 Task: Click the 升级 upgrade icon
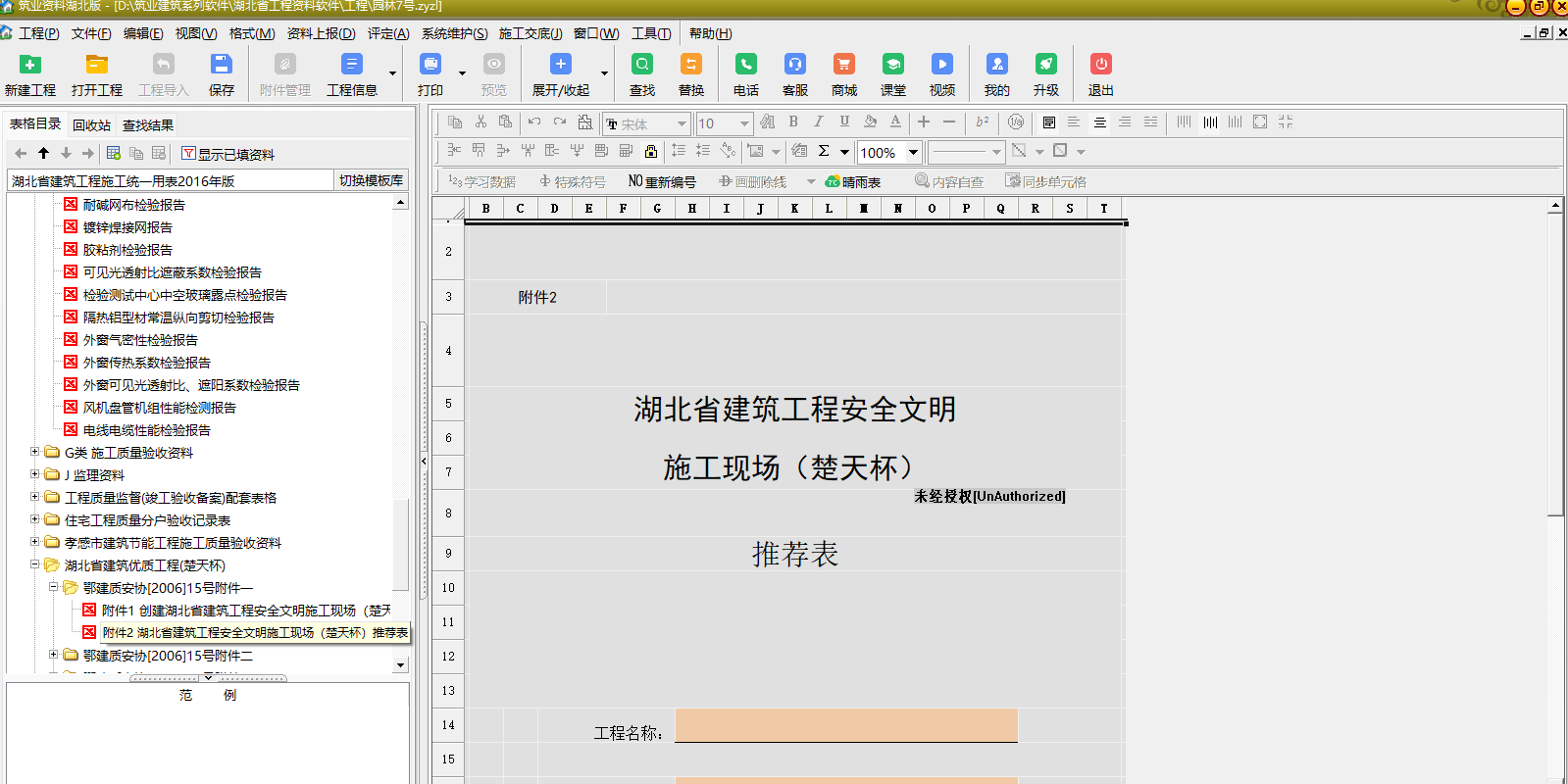[x=1045, y=66]
